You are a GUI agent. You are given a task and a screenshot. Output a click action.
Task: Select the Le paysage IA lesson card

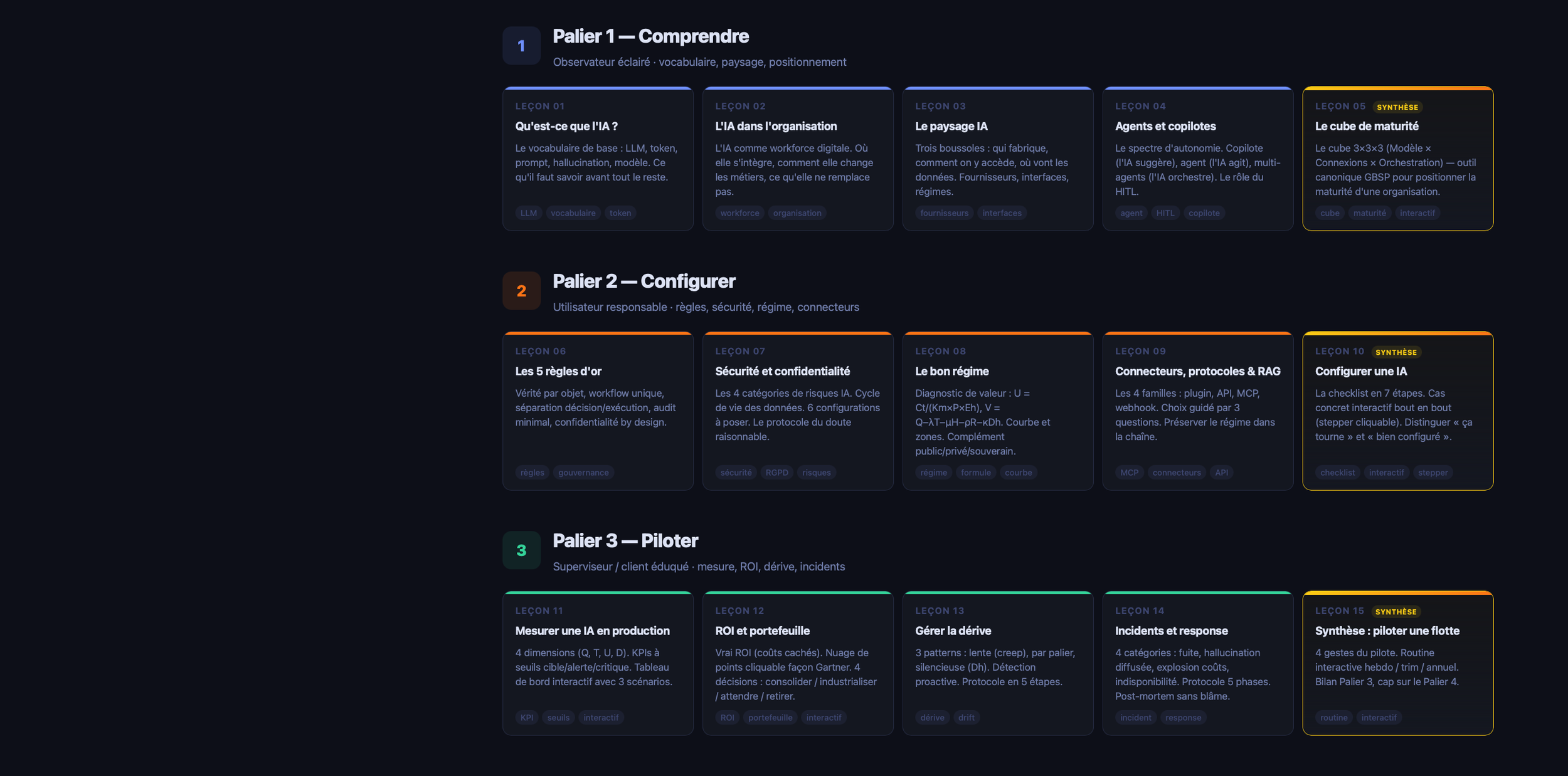pos(998,159)
